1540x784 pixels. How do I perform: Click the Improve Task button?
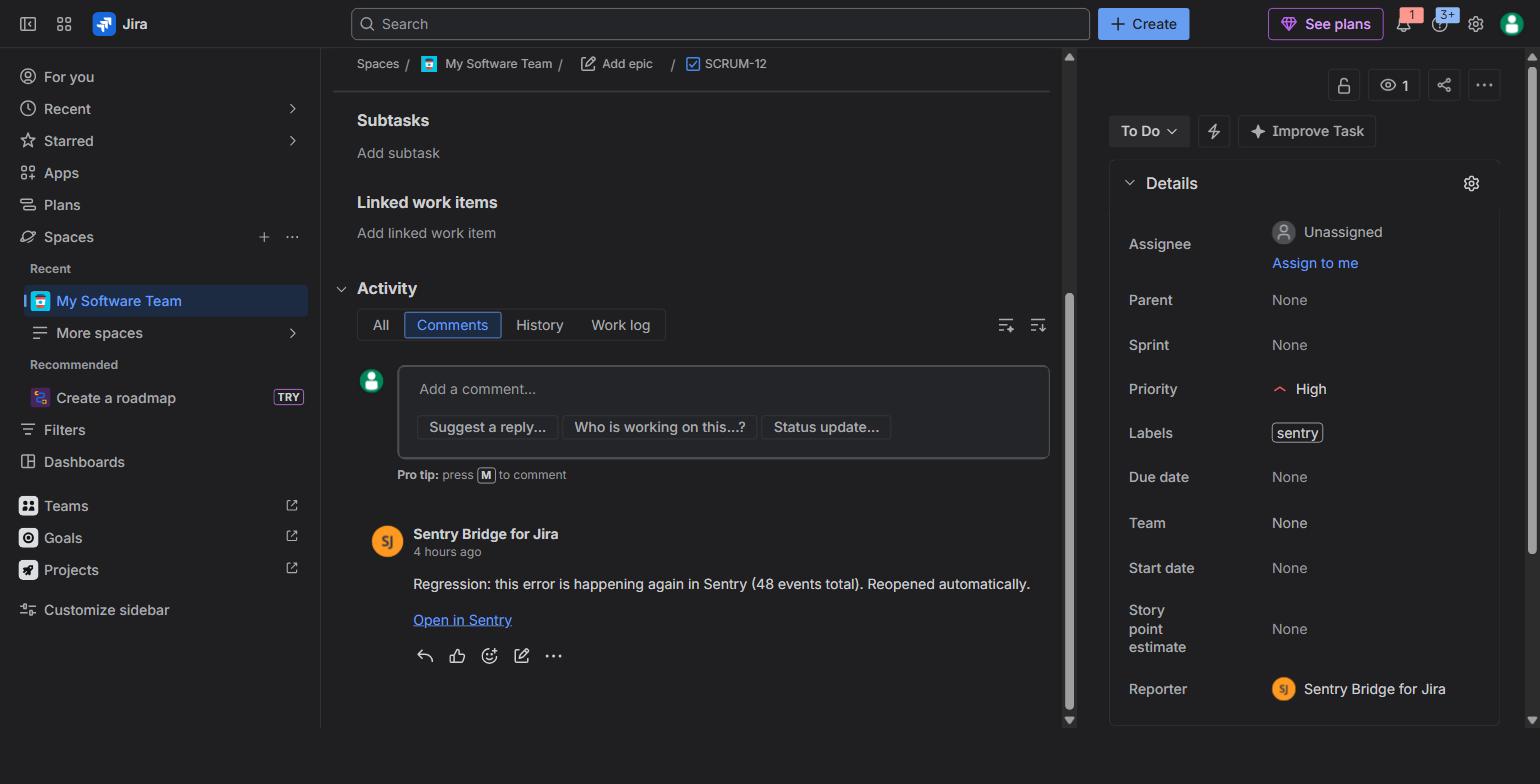[x=1307, y=131]
